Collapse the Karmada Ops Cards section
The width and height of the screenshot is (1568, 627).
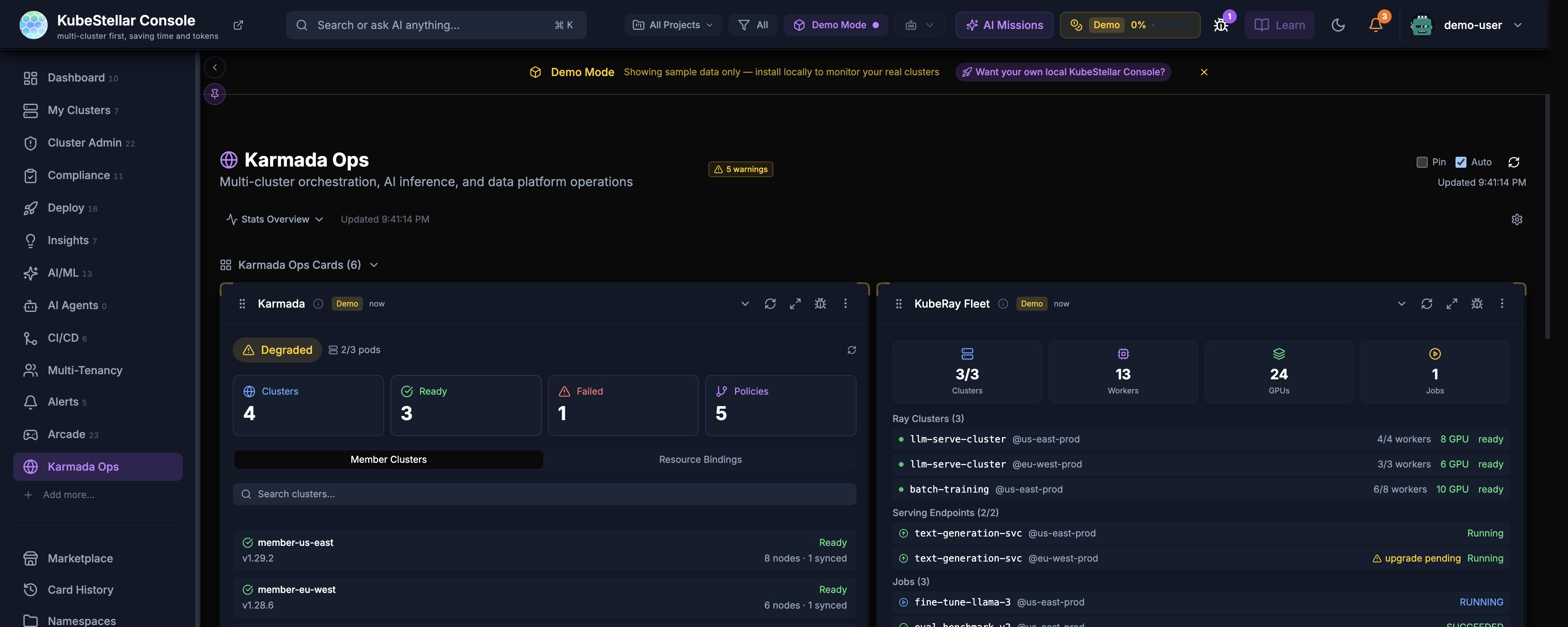coord(374,265)
